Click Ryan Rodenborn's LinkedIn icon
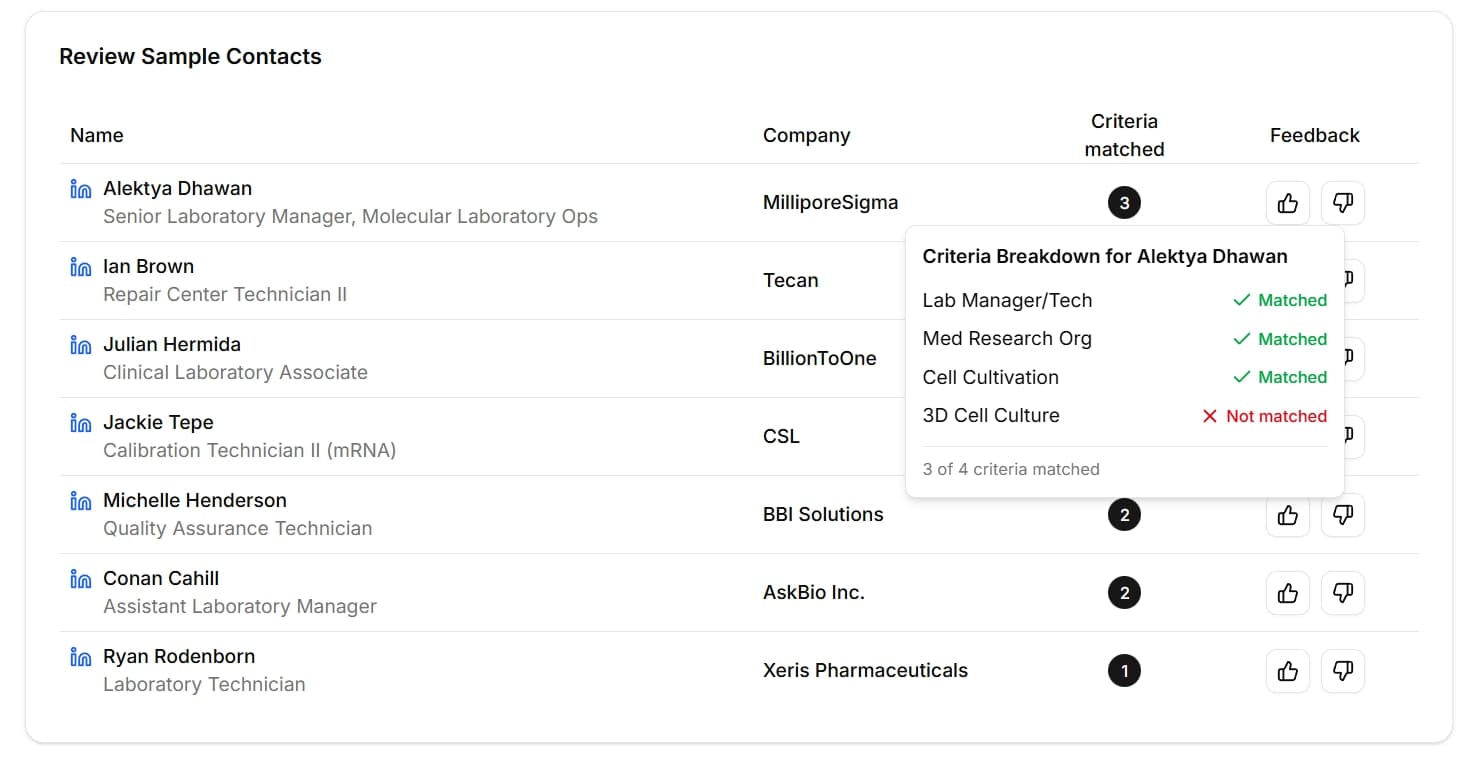 tap(80, 655)
